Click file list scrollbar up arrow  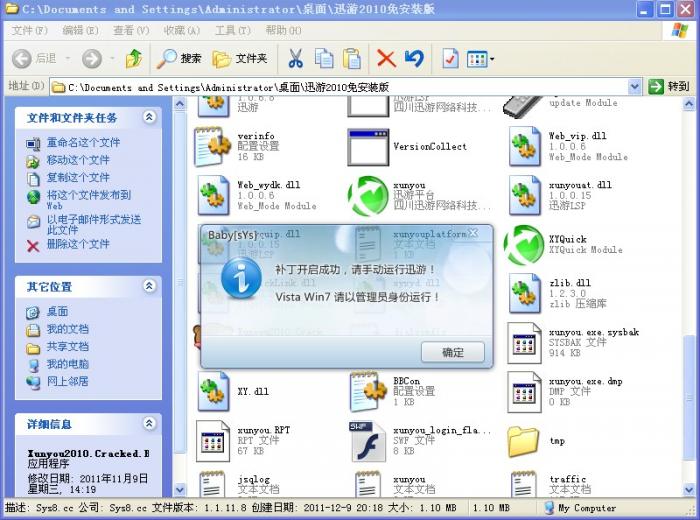coord(689,104)
